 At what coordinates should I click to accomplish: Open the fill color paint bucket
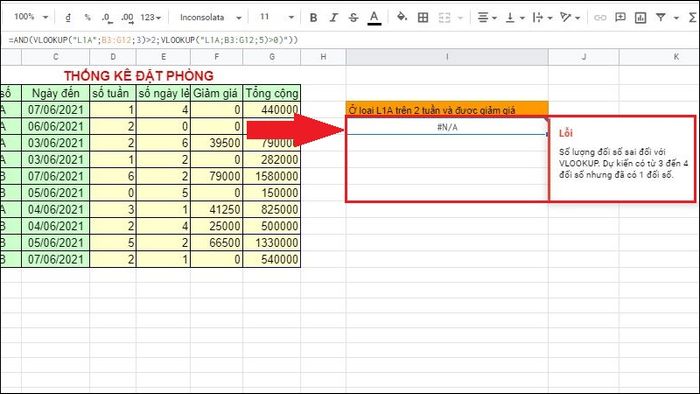click(x=402, y=17)
